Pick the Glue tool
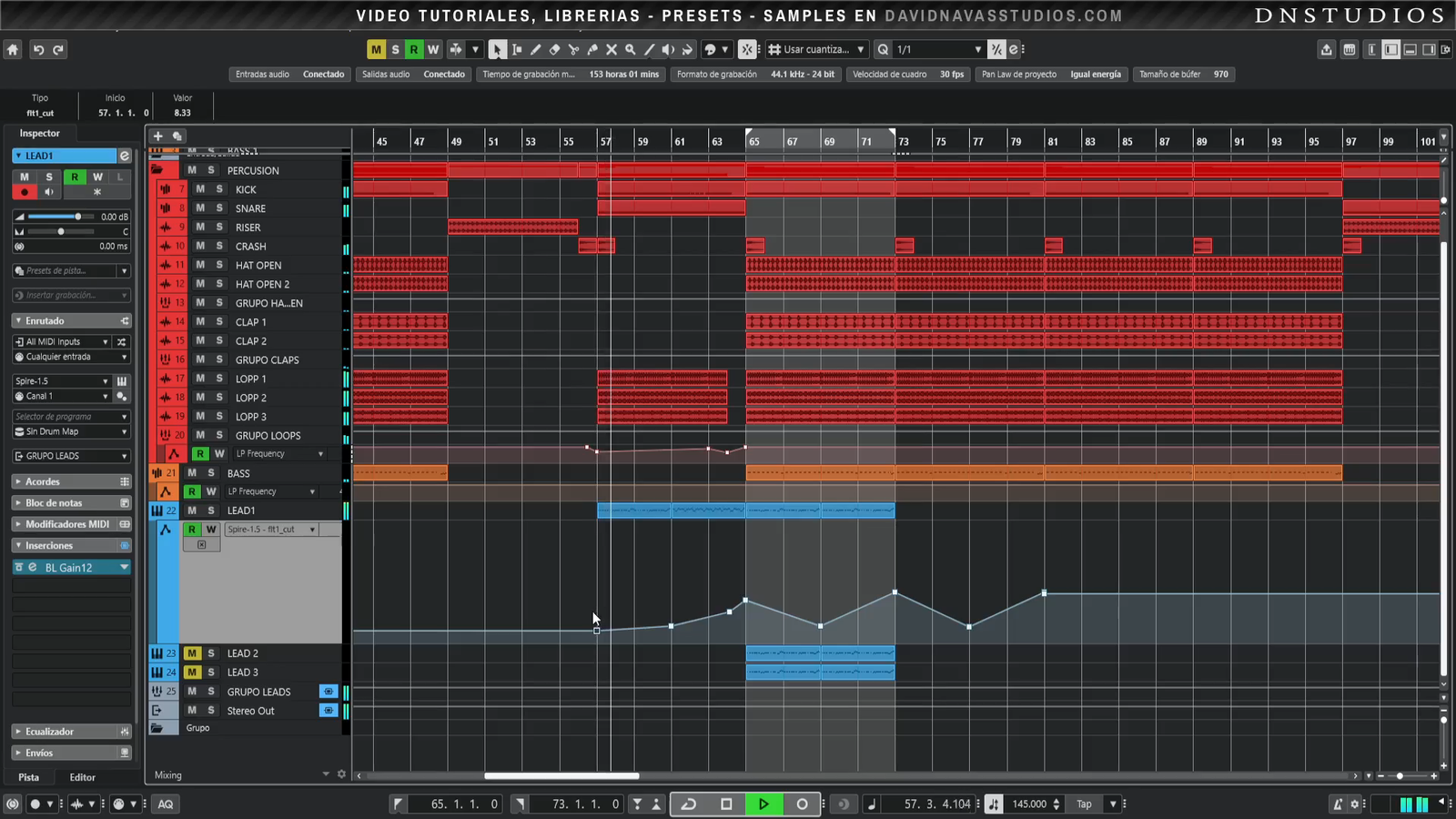 pyautogui.click(x=592, y=50)
